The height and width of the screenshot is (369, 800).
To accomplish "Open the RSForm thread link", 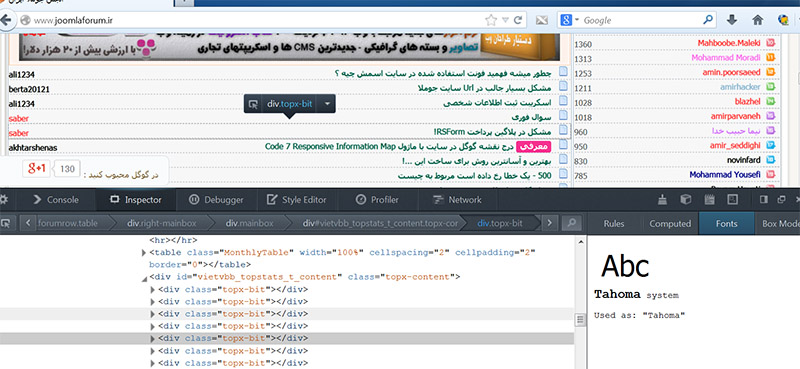I will point(491,132).
